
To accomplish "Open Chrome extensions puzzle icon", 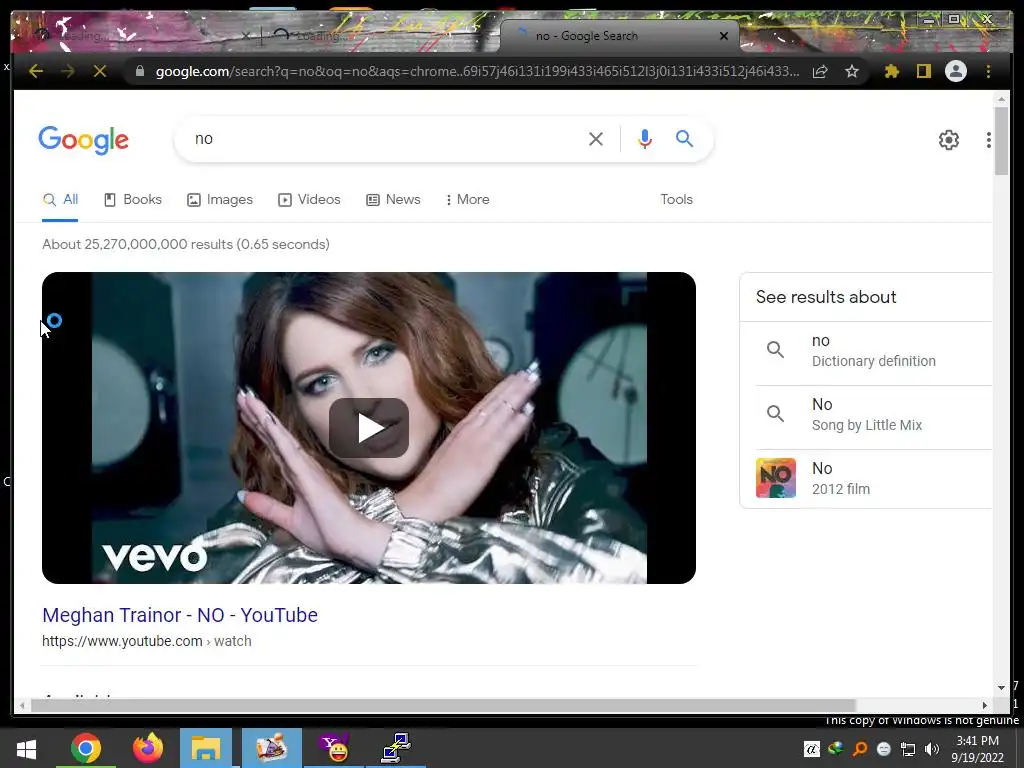I will click(x=891, y=71).
